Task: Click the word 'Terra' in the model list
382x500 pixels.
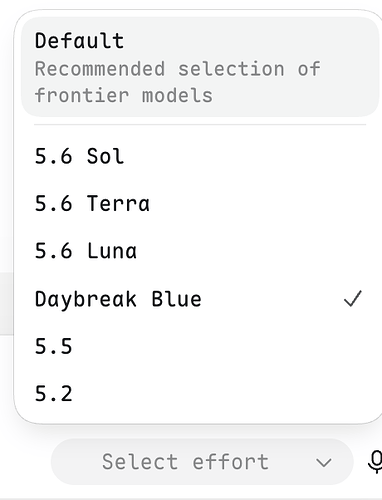Action: [x=118, y=203]
